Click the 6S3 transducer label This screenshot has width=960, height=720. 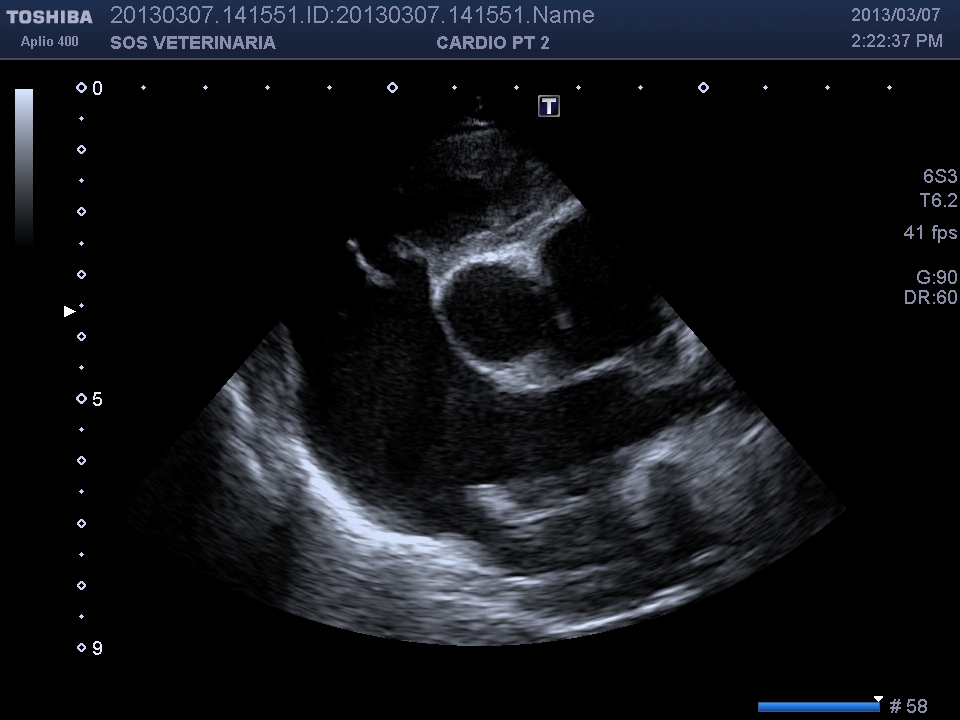pos(939,176)
